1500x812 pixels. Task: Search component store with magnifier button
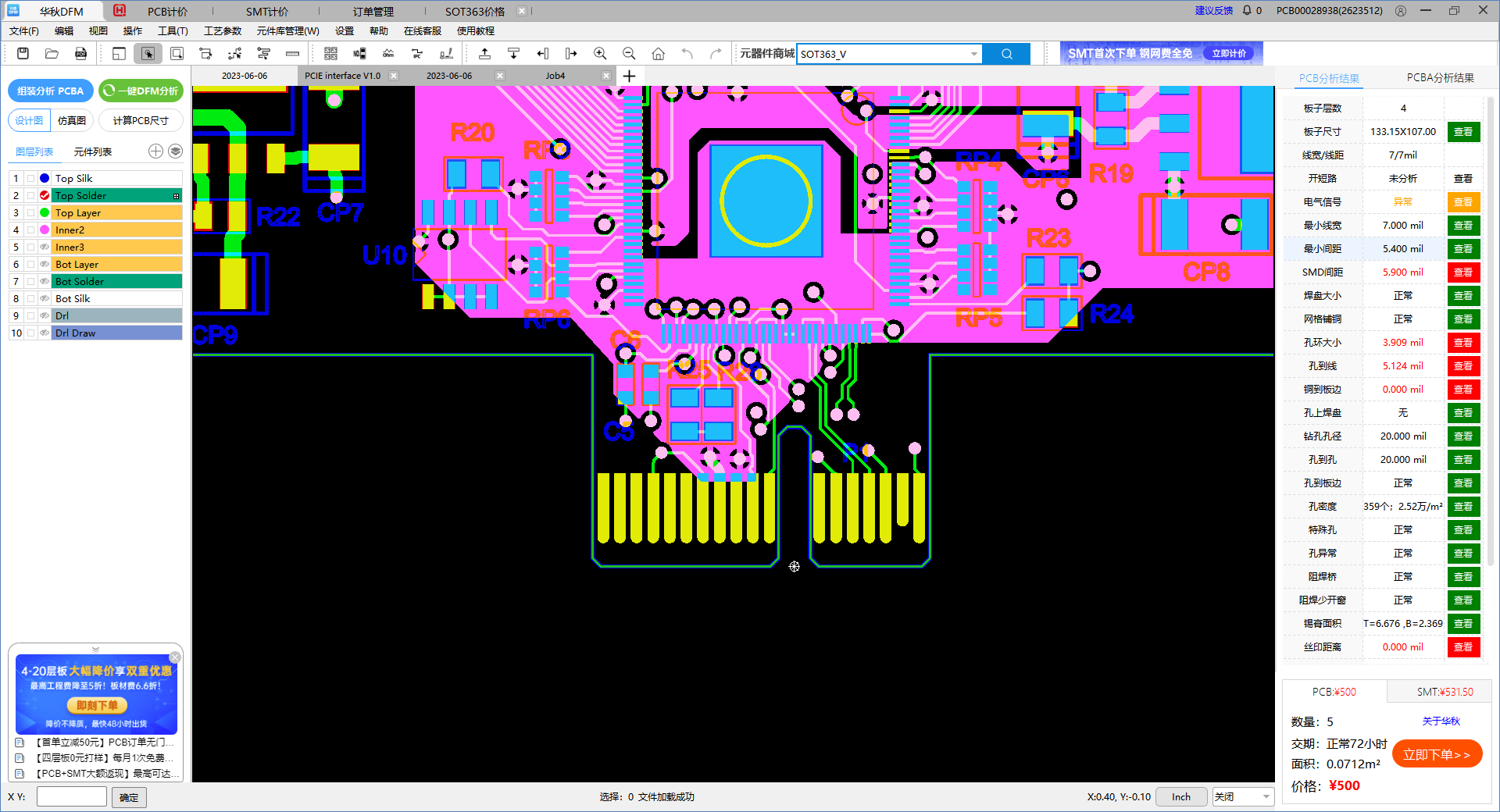(x=1006, y=54)
